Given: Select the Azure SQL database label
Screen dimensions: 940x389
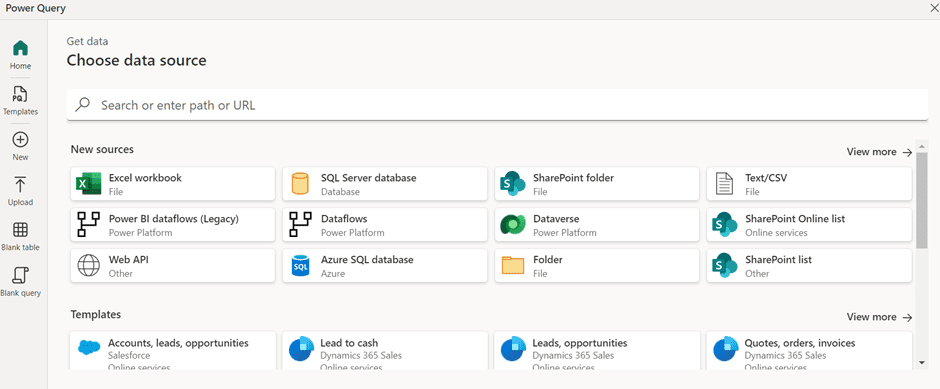Looking at the screenshot, I should click(x=367, y=260).
